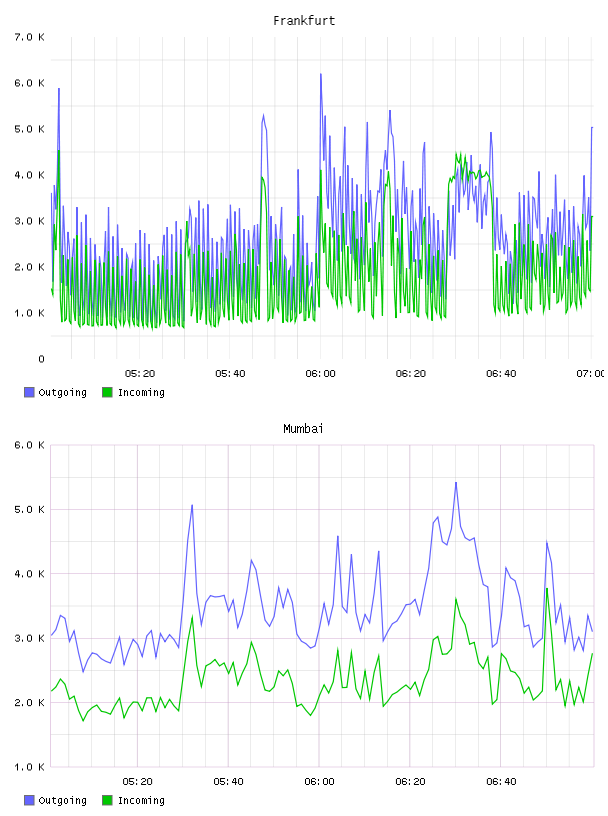
Task: Click the 7.0 K axis label in Frankfurt chart
Action: [30, 37]
